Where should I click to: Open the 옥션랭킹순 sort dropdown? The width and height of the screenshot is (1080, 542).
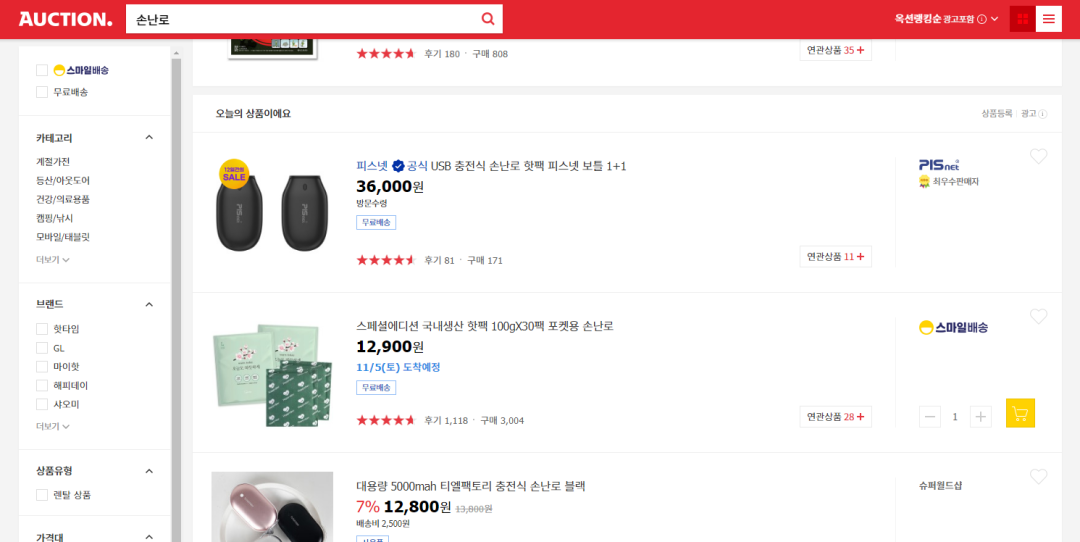[946, 19]
